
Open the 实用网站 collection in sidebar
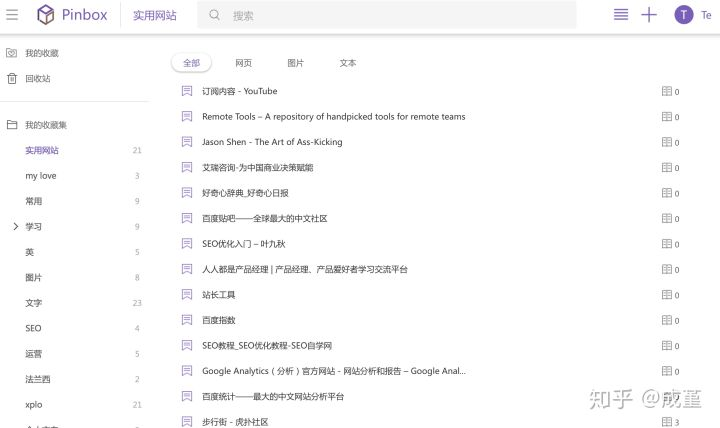point(42,150)
